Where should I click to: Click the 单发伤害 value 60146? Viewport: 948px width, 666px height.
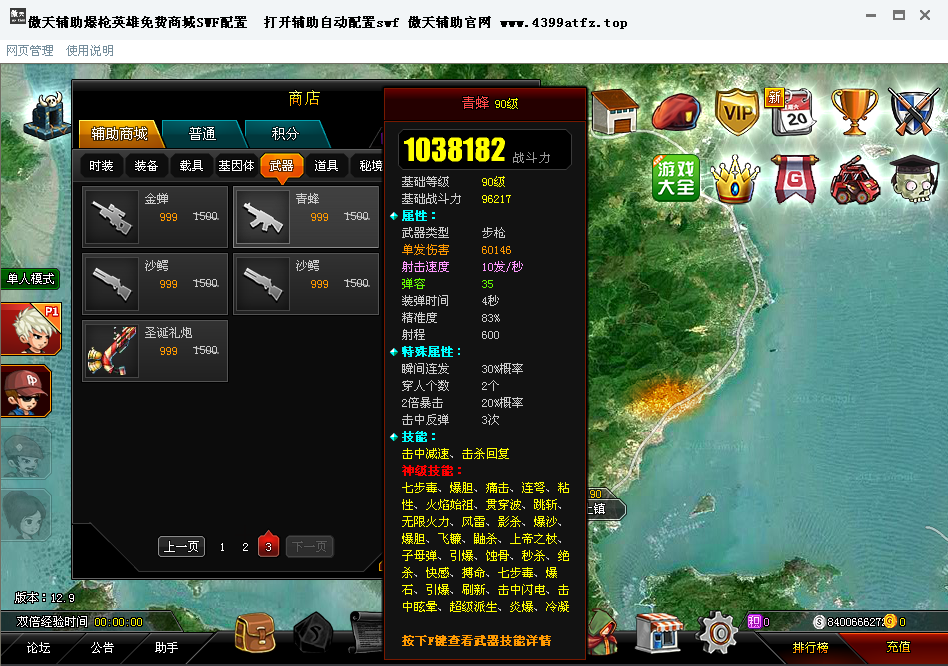click(x=496, y=250)
